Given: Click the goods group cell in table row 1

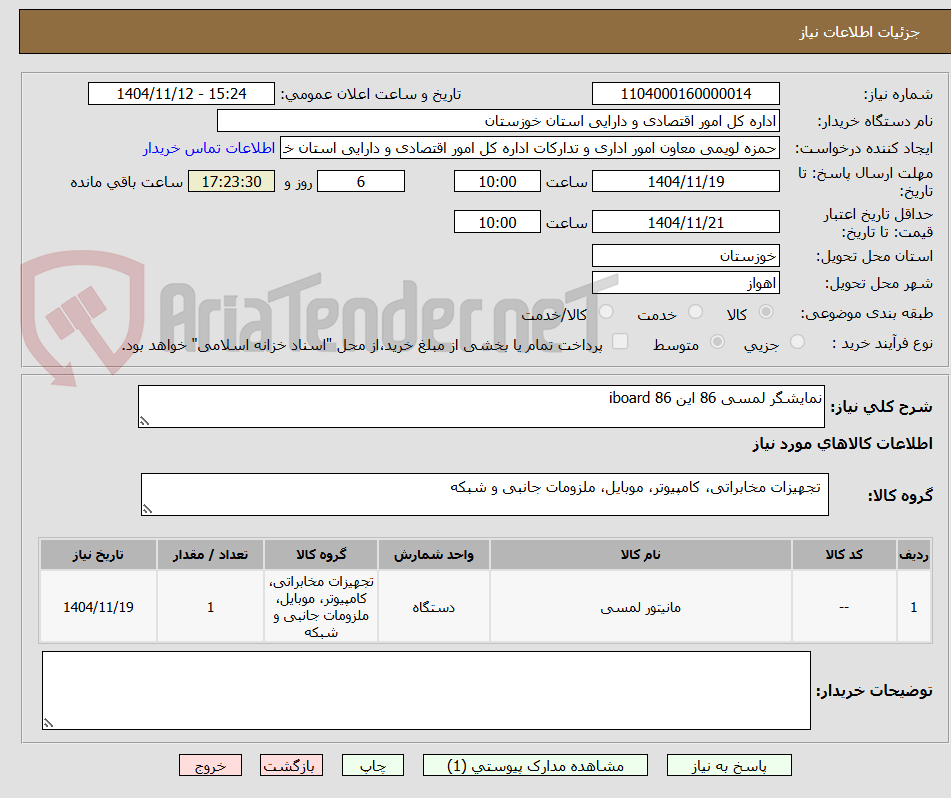Looking at the screenshot, I should click(x=321, y=607).
